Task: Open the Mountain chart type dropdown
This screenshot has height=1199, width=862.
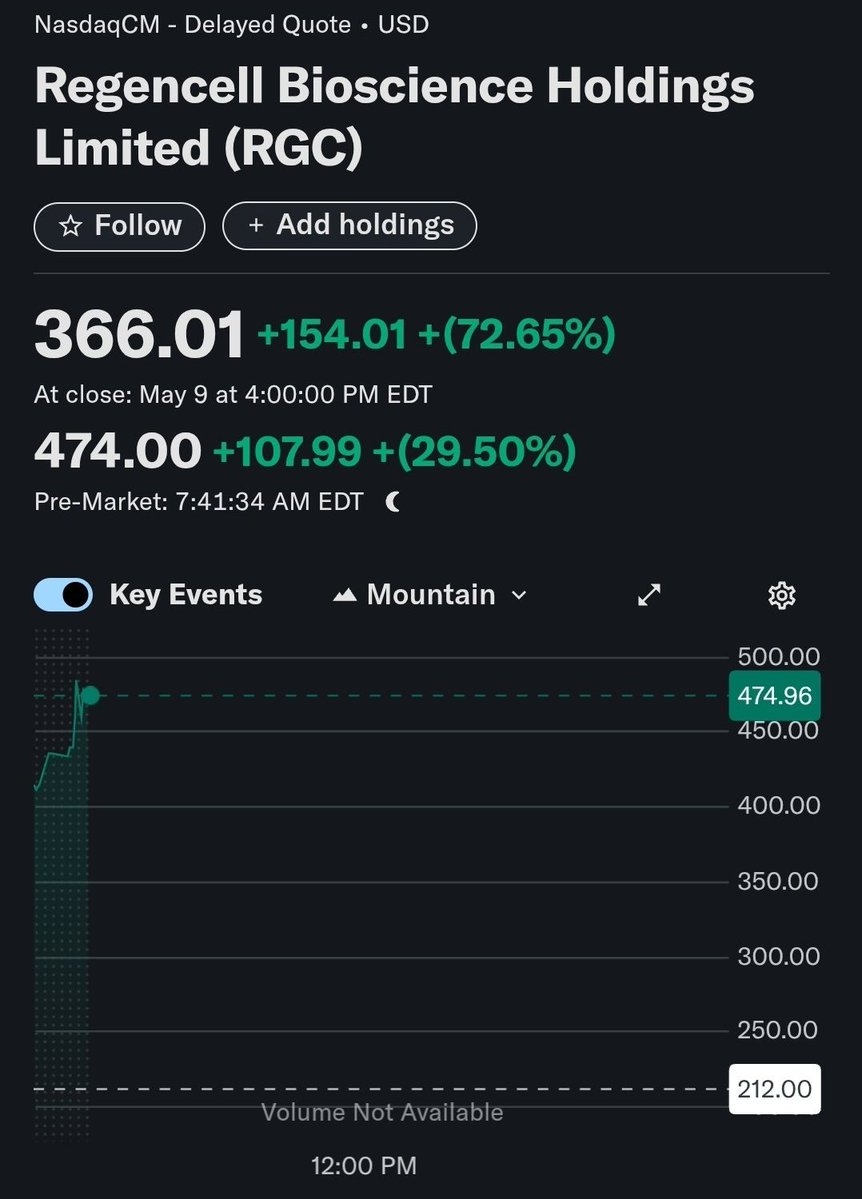Action: (x=431, y=595)
